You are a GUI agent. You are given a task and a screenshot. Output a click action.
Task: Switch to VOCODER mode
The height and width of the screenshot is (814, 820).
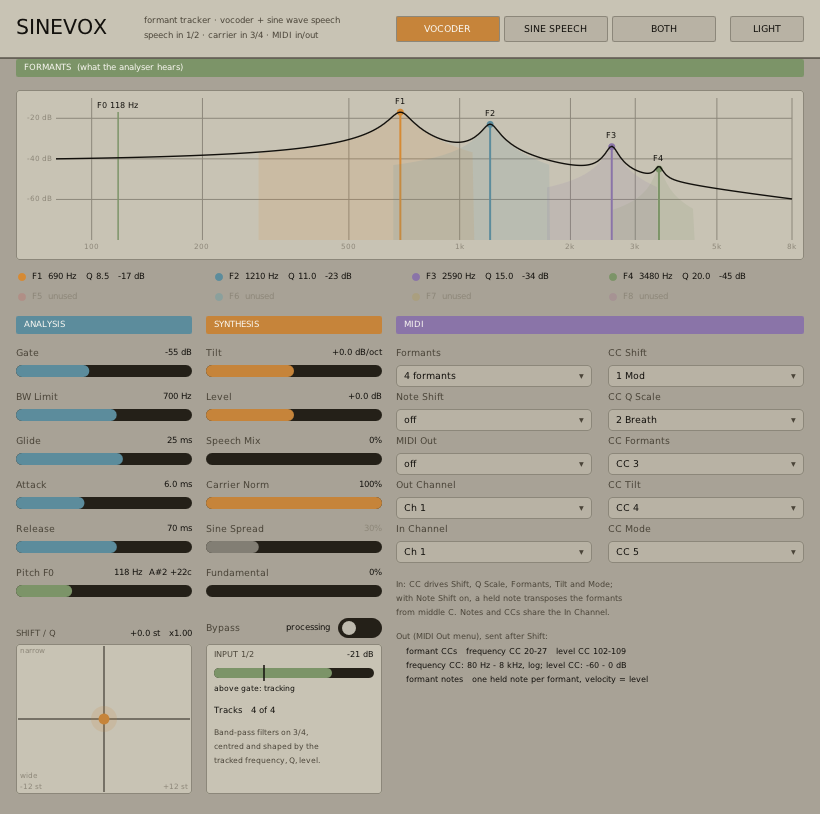pos(448,29)
